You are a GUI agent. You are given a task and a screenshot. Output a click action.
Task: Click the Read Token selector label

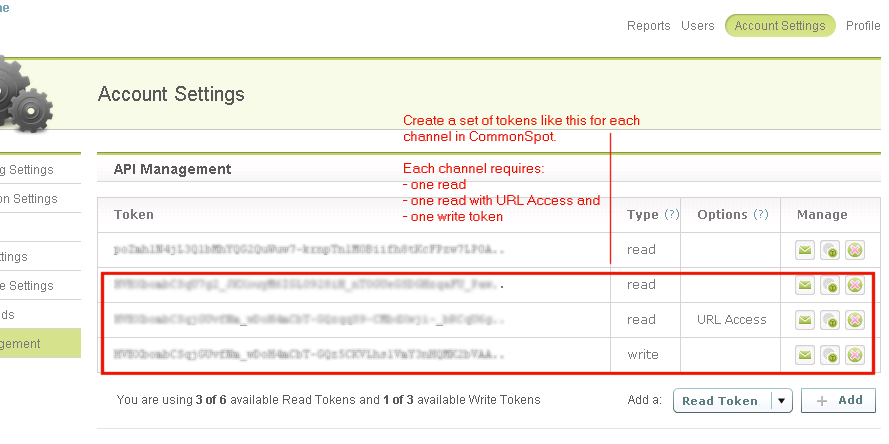(x=720, y=401)
